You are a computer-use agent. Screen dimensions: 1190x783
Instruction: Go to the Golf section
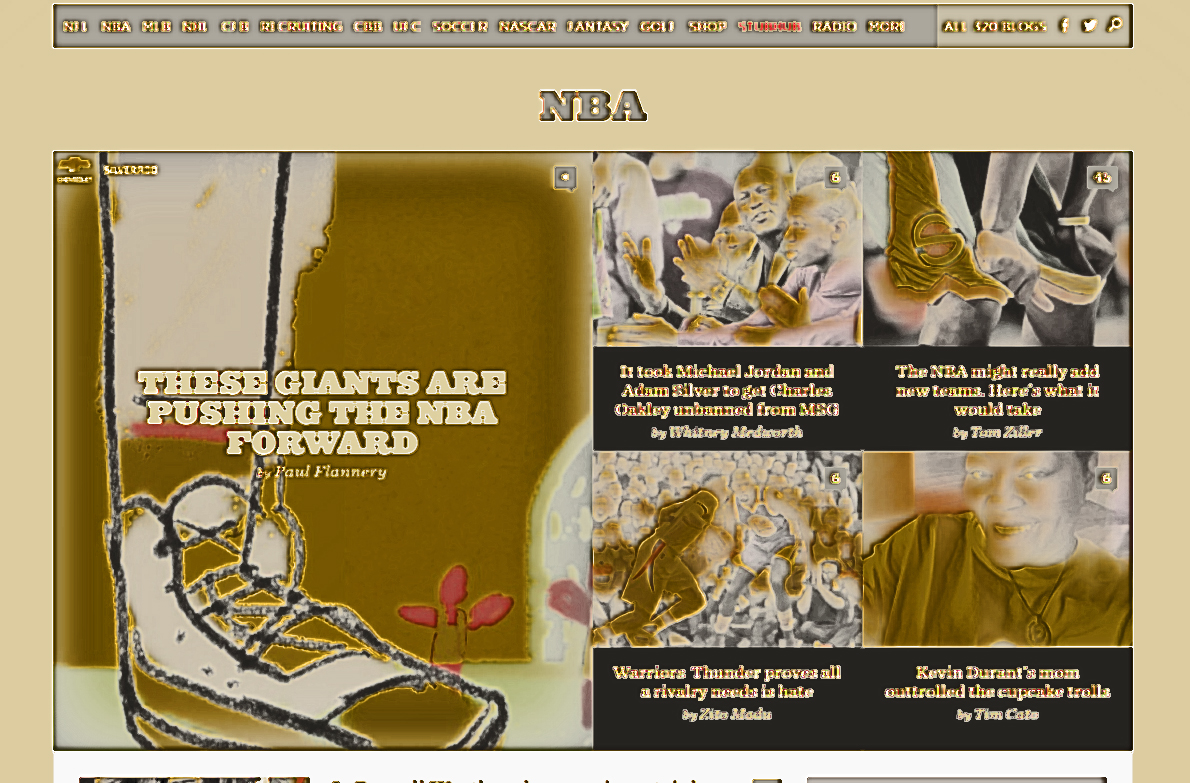pos(657,27)
